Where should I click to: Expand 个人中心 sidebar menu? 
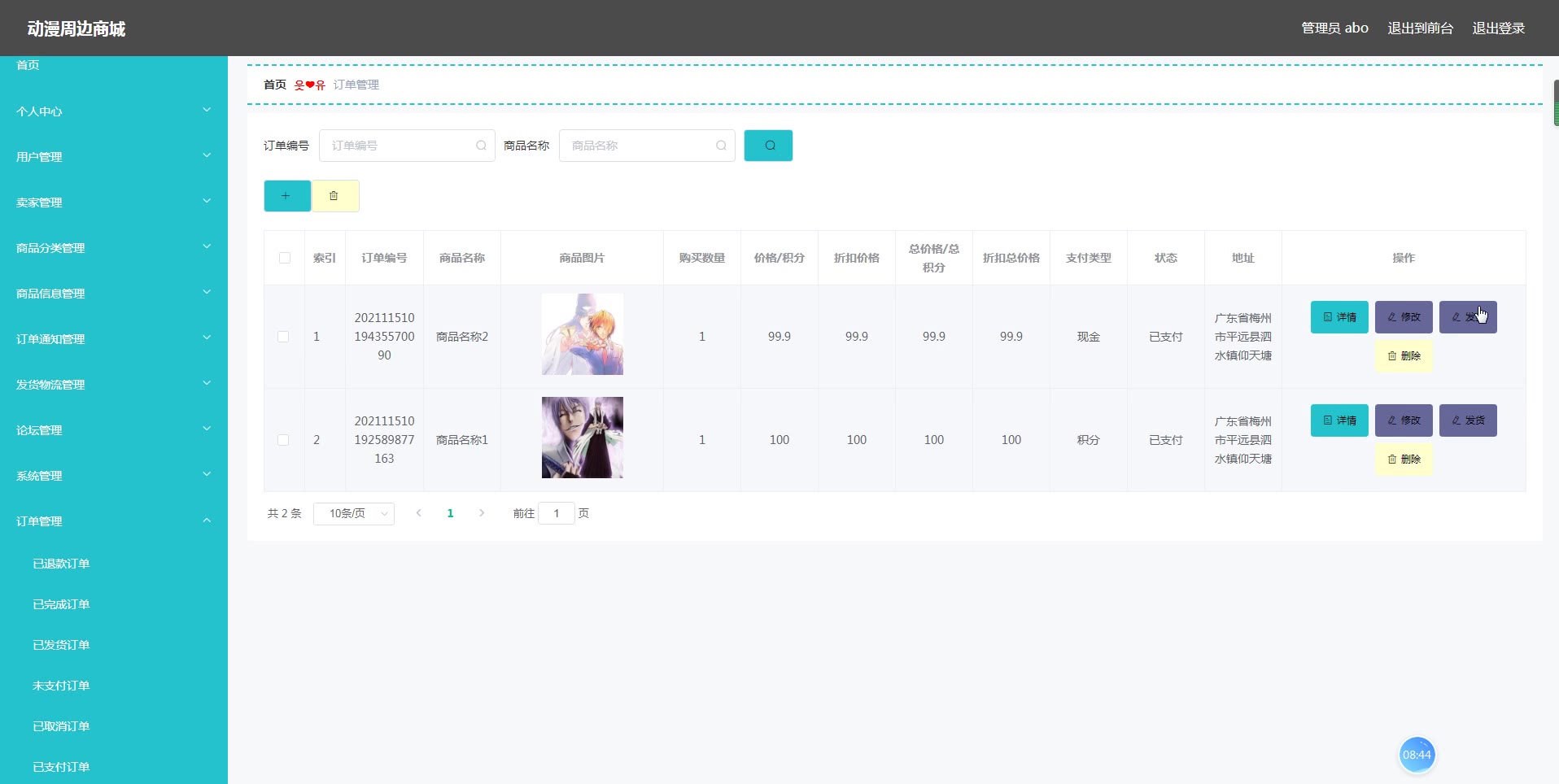tap(114, 111)
